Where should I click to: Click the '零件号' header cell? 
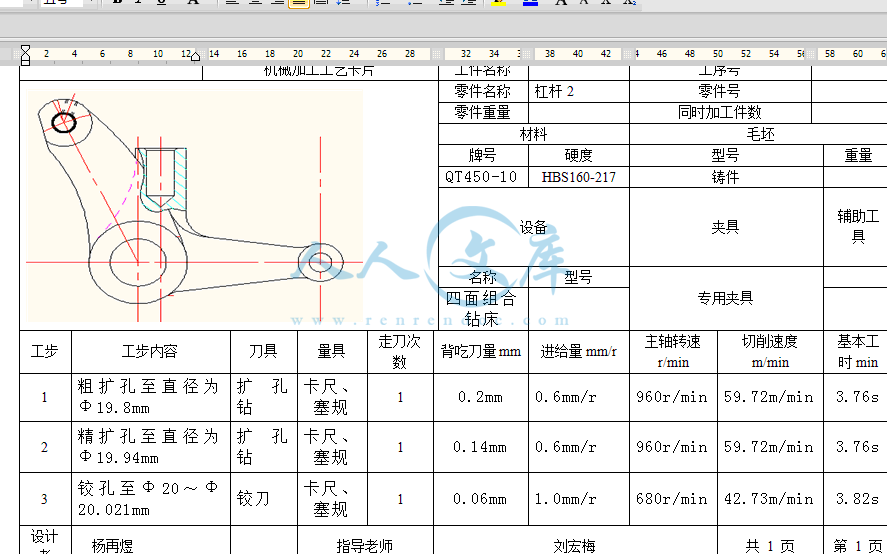point(720,91)
